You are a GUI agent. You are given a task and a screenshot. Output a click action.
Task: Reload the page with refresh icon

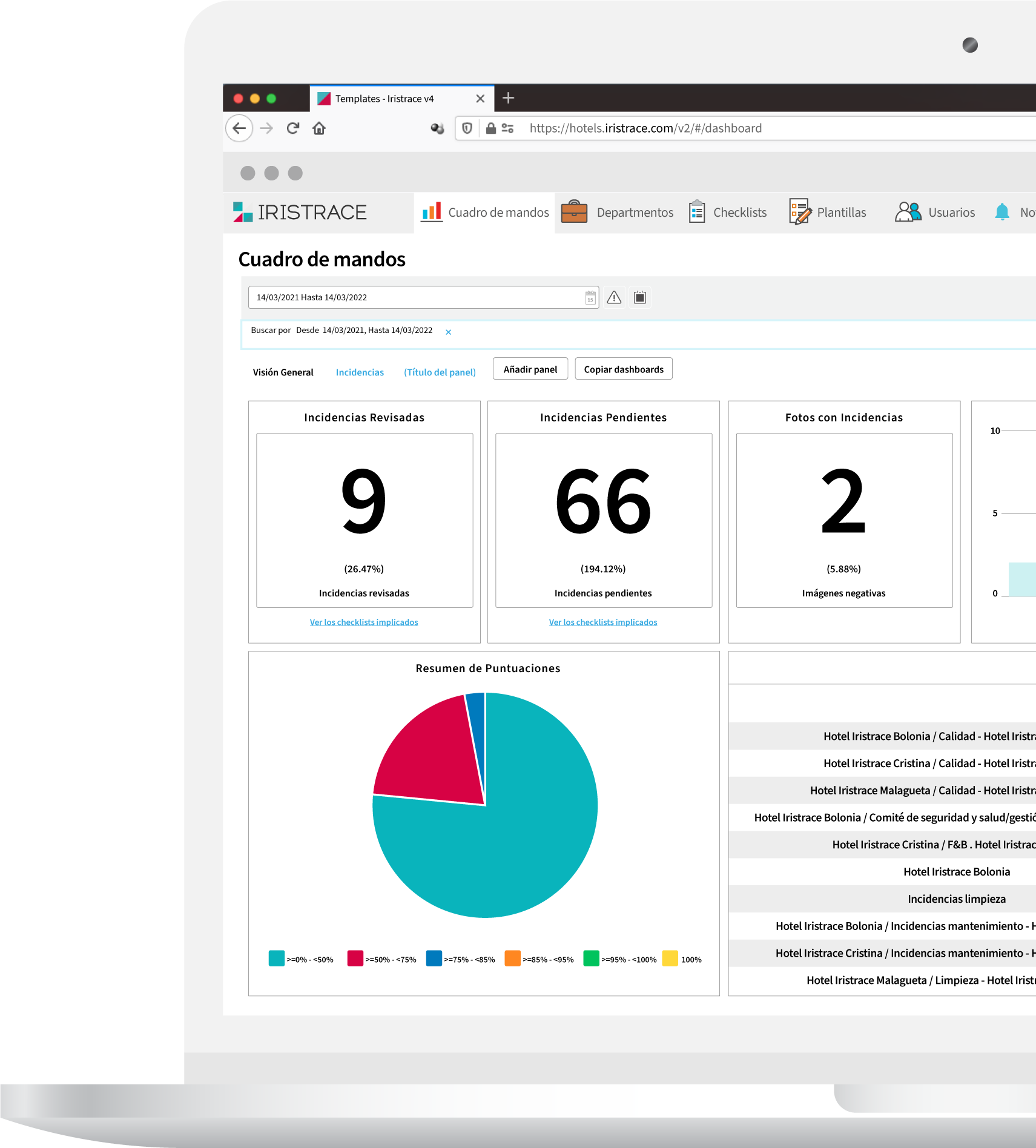[293, 128]
